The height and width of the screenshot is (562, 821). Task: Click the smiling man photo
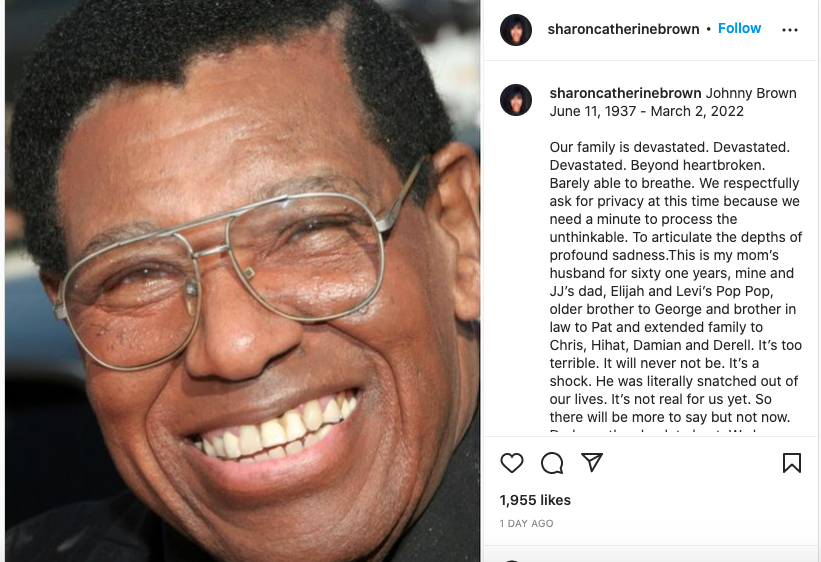click(x=242, y=281)
